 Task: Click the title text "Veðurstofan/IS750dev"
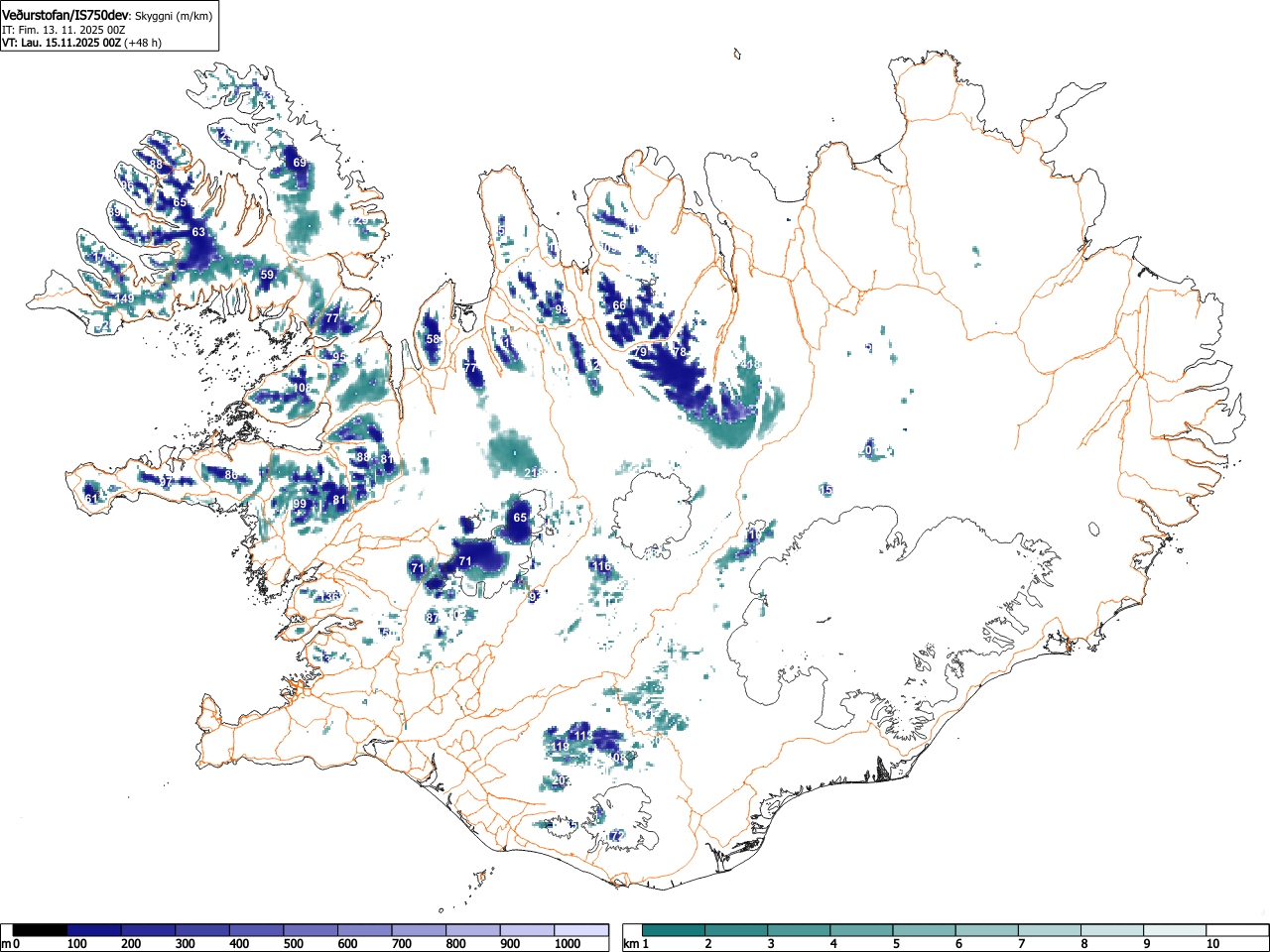tap(66, 14)
